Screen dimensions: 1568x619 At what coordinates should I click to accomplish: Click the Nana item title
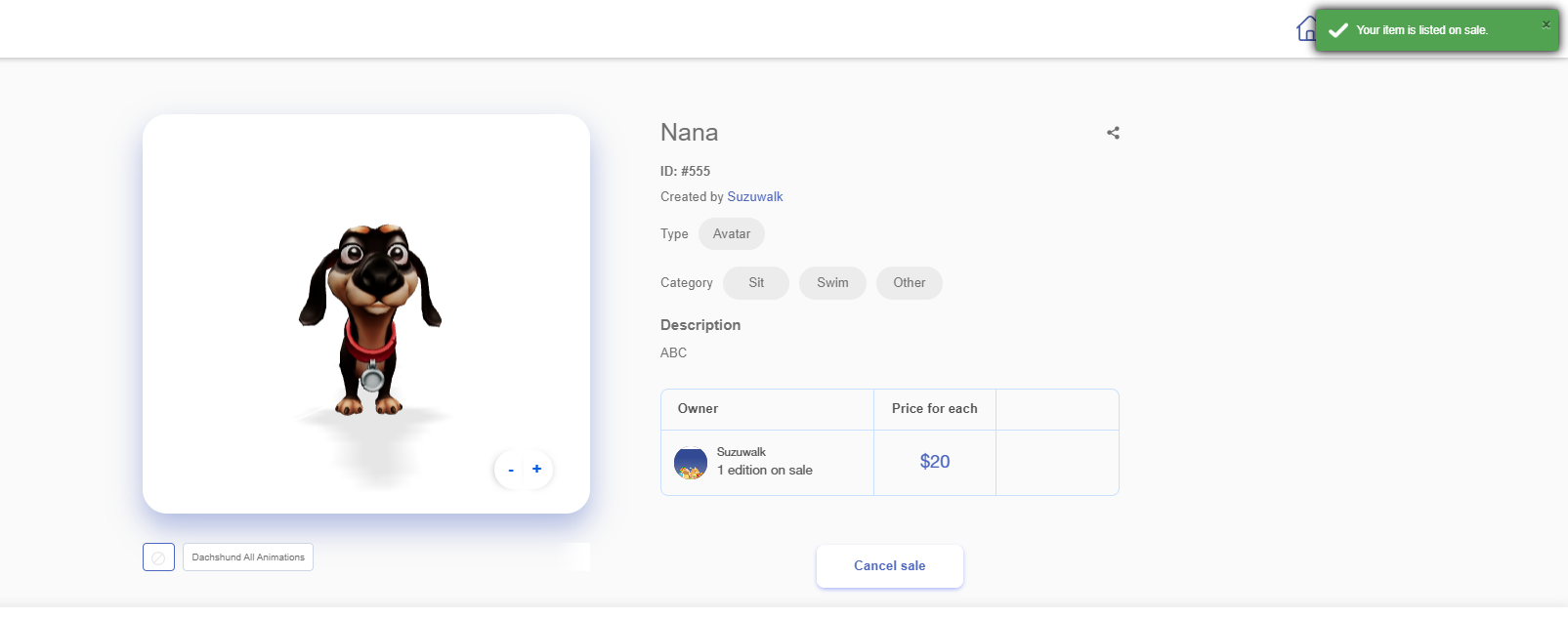point(690,133)
